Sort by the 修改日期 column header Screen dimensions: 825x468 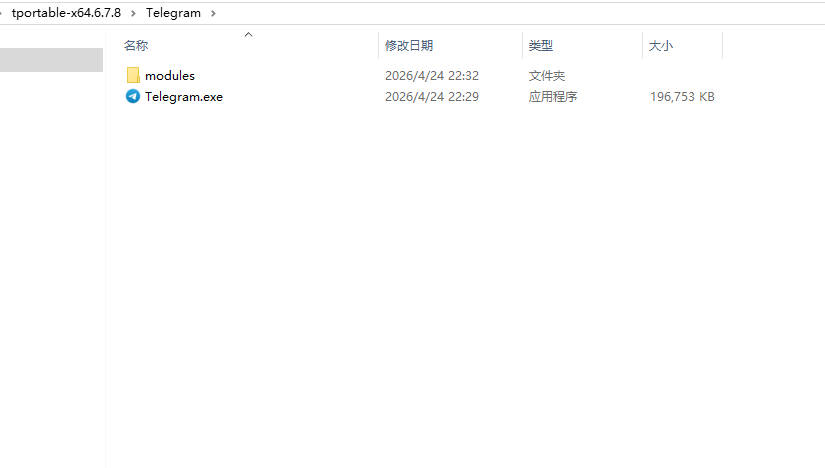(409, 46)
